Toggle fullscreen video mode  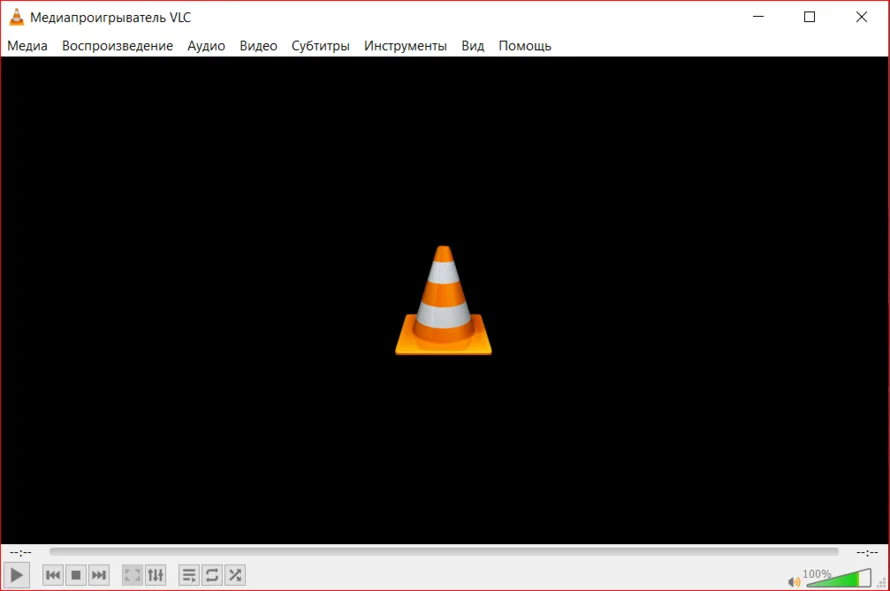click(x=132, y=575)
